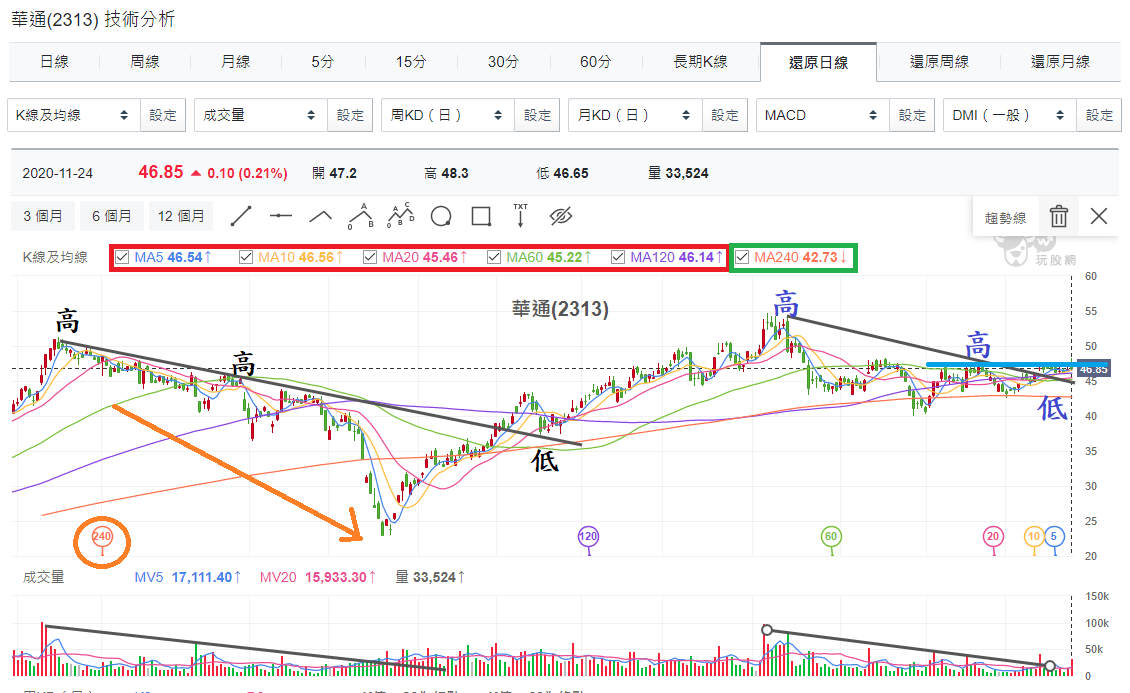Click the date 2020-11-24 in quote bar
Image resolution: width=1130 pixels, height=693 pixels.
58,173
